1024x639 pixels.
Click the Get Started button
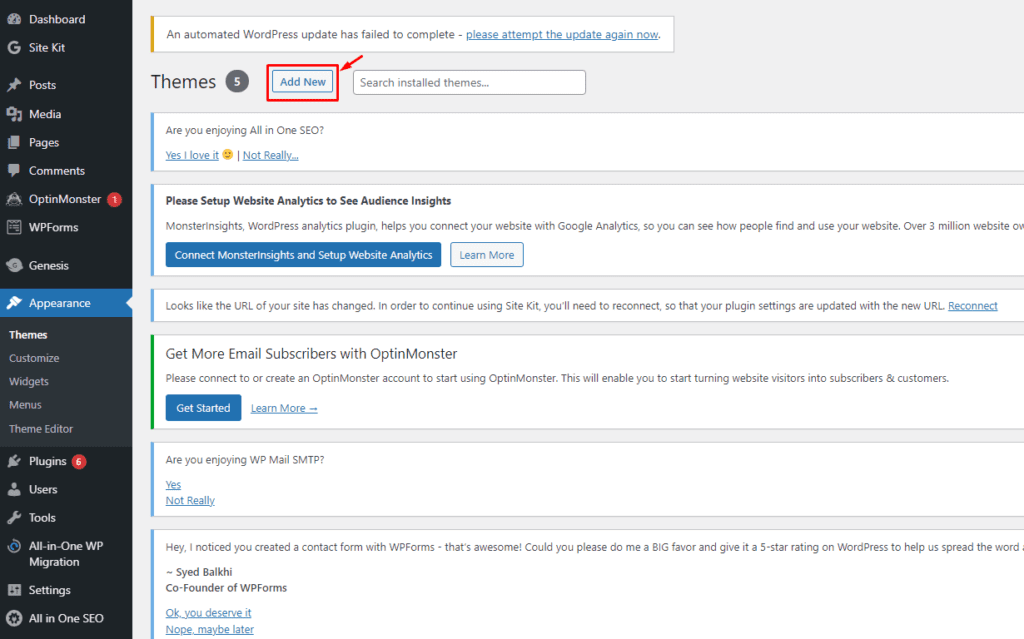[203, 408]
